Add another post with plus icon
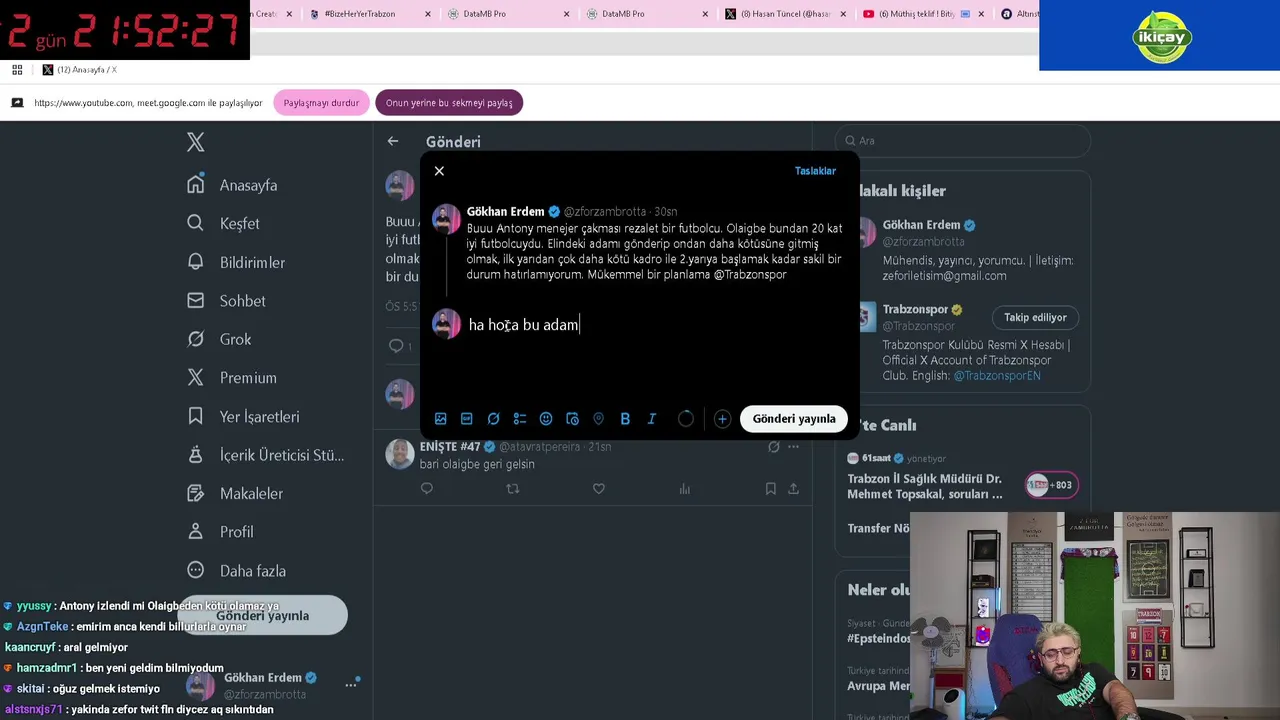 (722, 419)
